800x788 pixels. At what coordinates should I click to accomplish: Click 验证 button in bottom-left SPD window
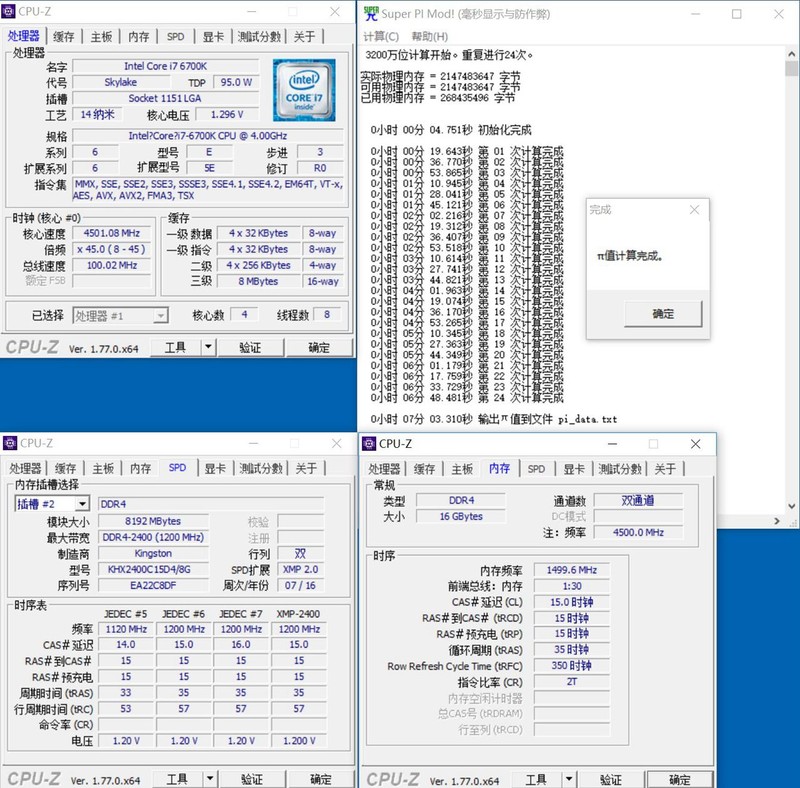coord(252,779)
